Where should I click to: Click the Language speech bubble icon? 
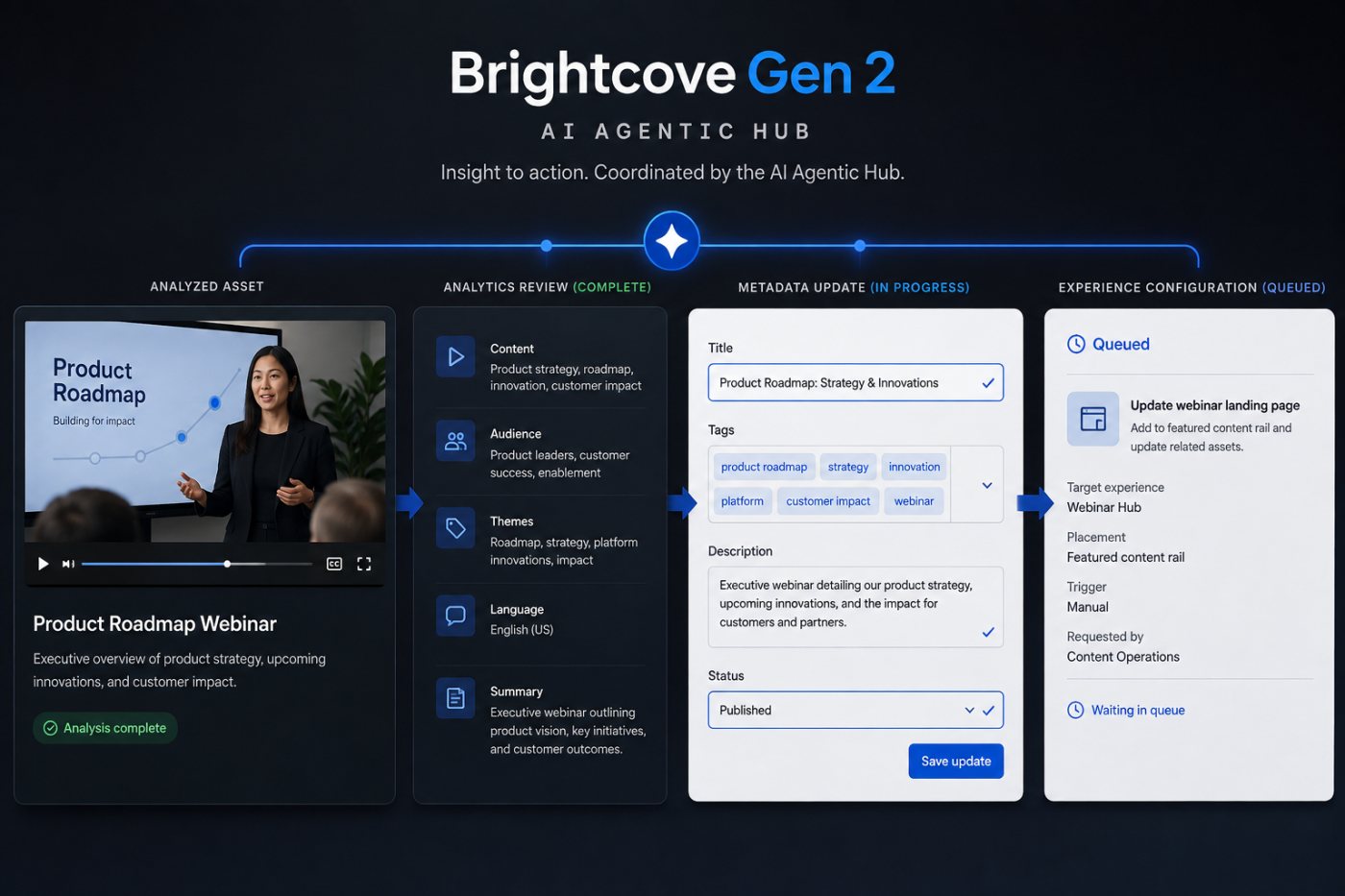pos(455,616)
